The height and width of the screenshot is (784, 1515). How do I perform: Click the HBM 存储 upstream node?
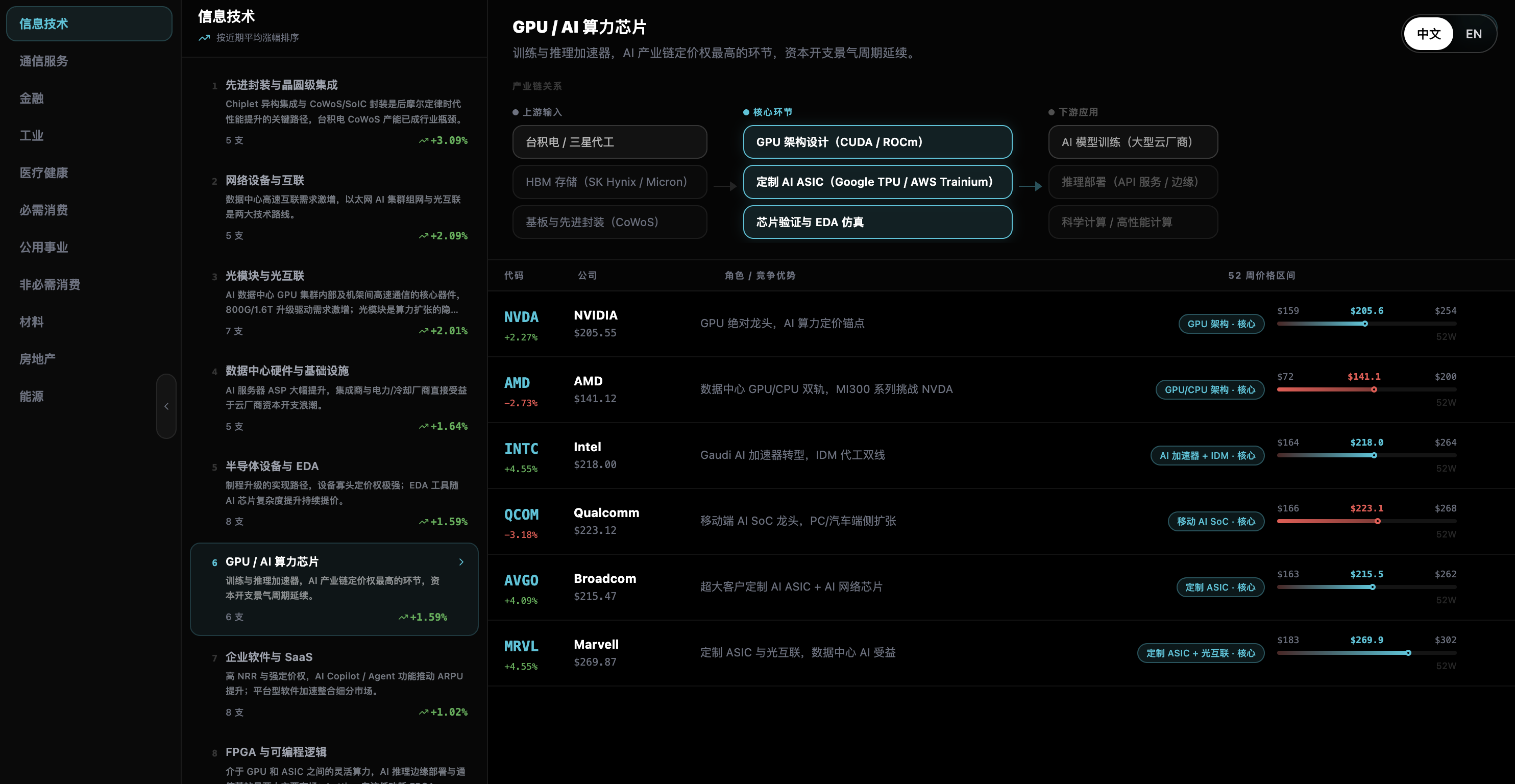coord(609,182)
